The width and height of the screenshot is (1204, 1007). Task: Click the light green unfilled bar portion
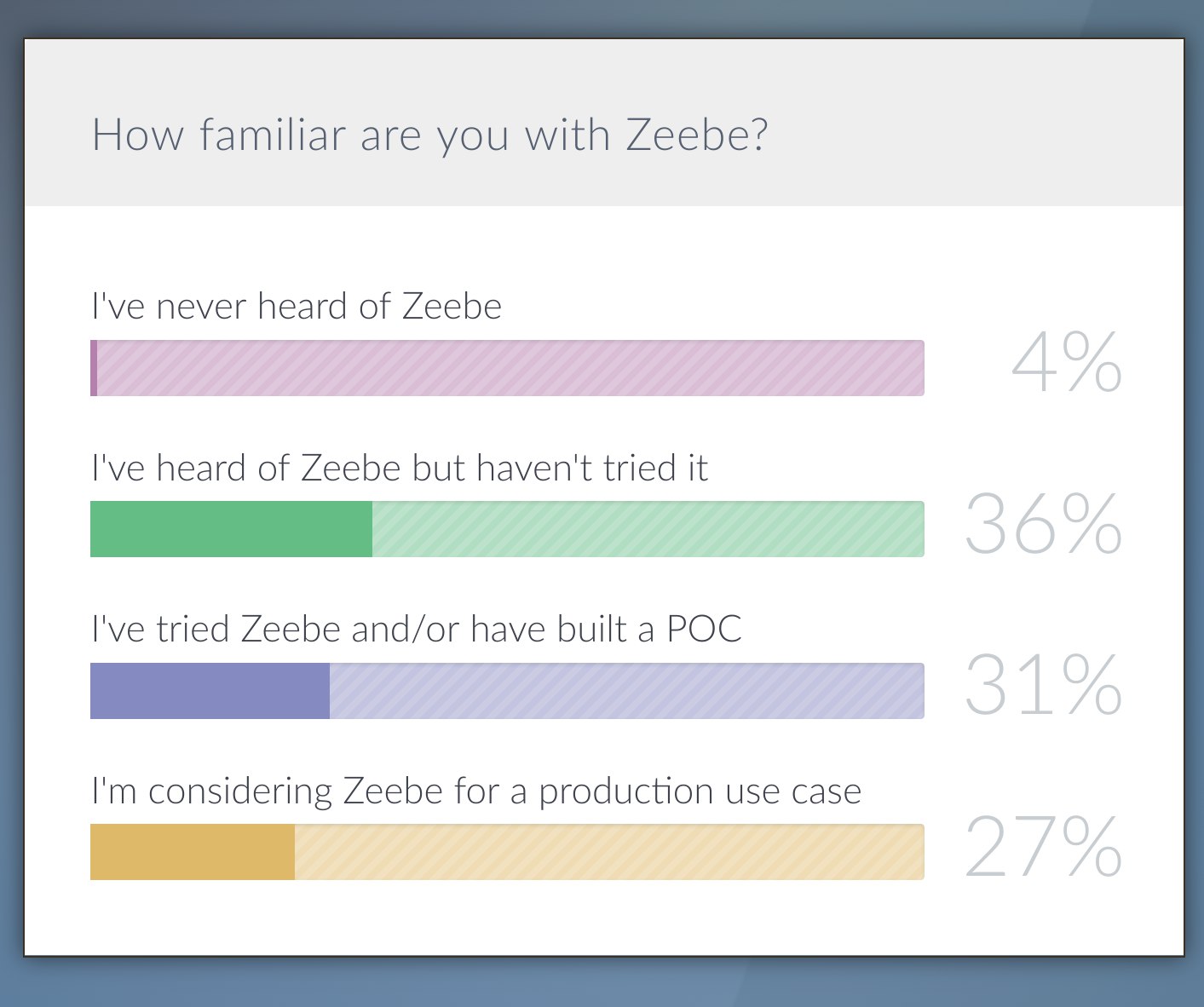648,529
